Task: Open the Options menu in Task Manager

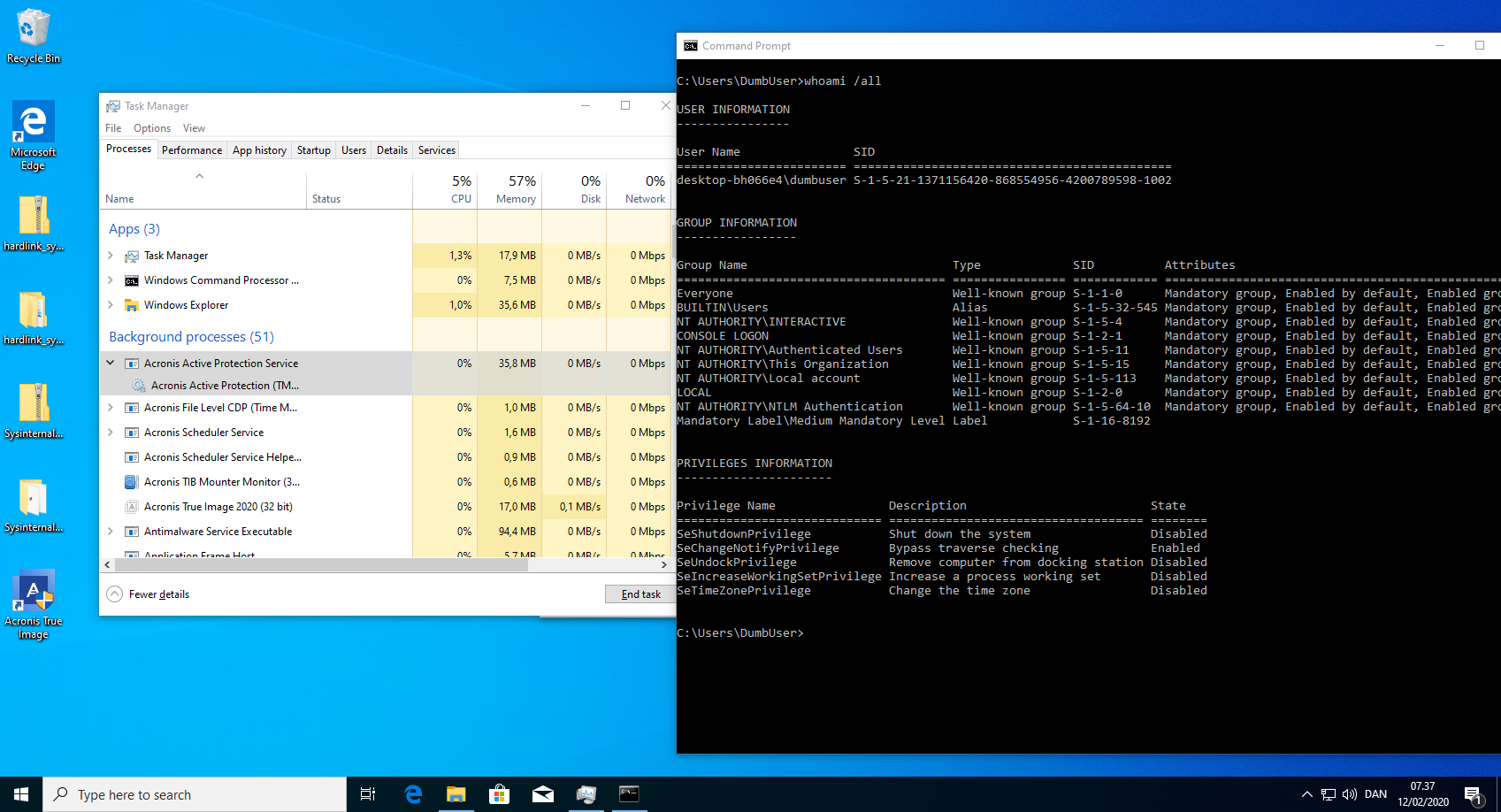Action: coord(152,128)
